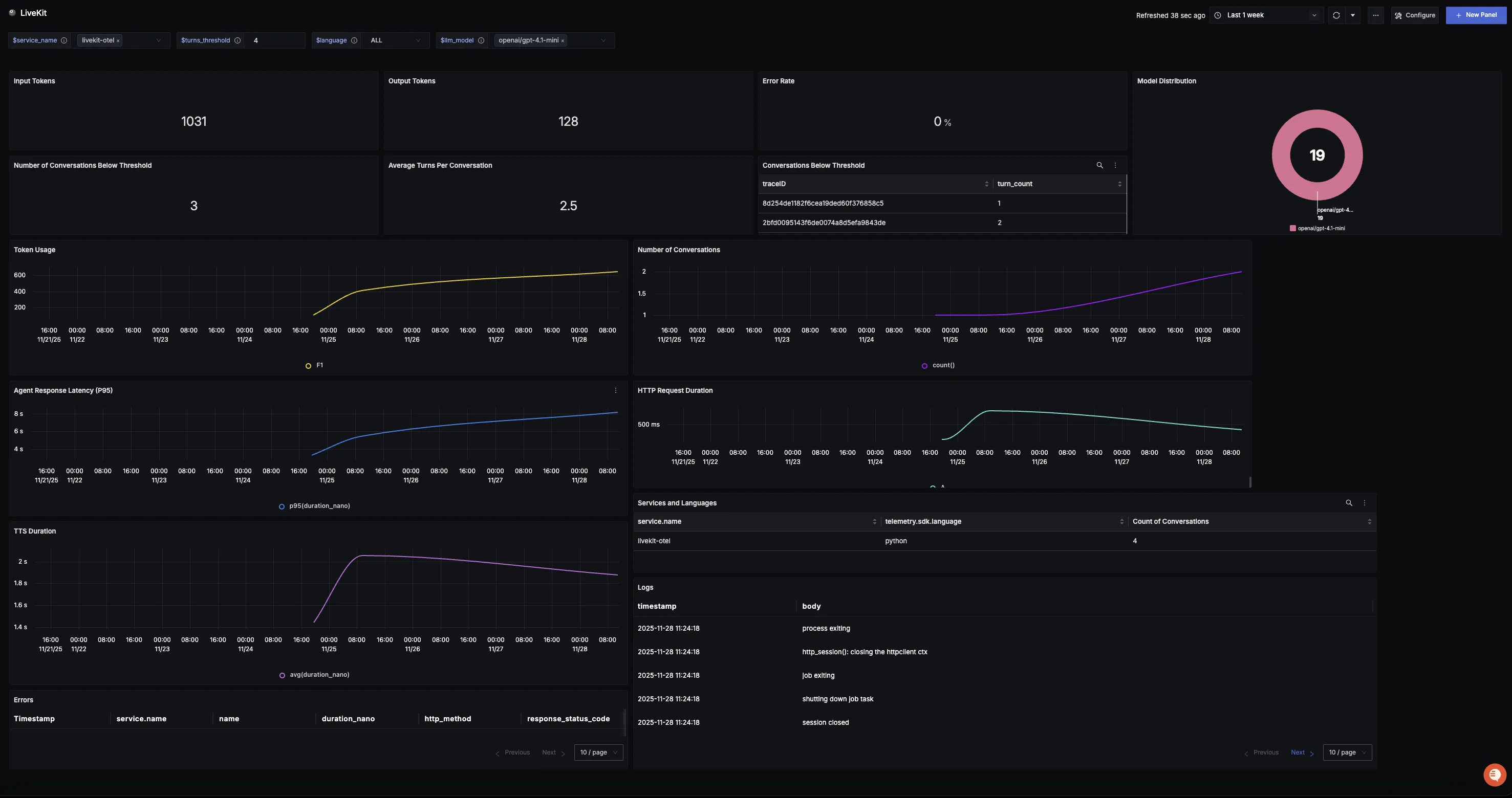The height and width of the screenshot is (798, 1512).
Task: Open the 10 / page size dropdown
Action: click(598, 752)
